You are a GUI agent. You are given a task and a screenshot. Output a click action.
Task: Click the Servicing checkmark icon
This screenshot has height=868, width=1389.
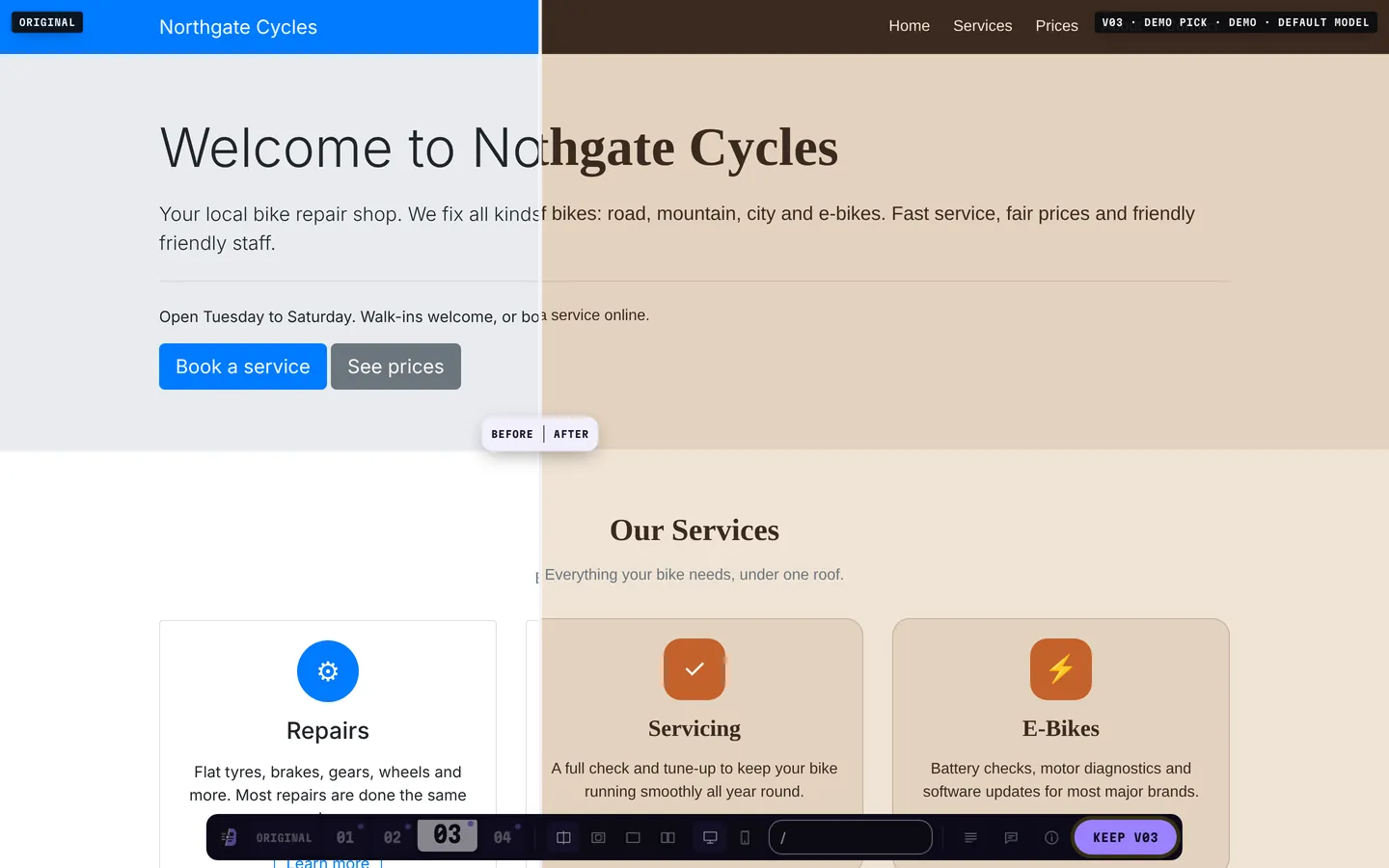[x=694, y=669]
